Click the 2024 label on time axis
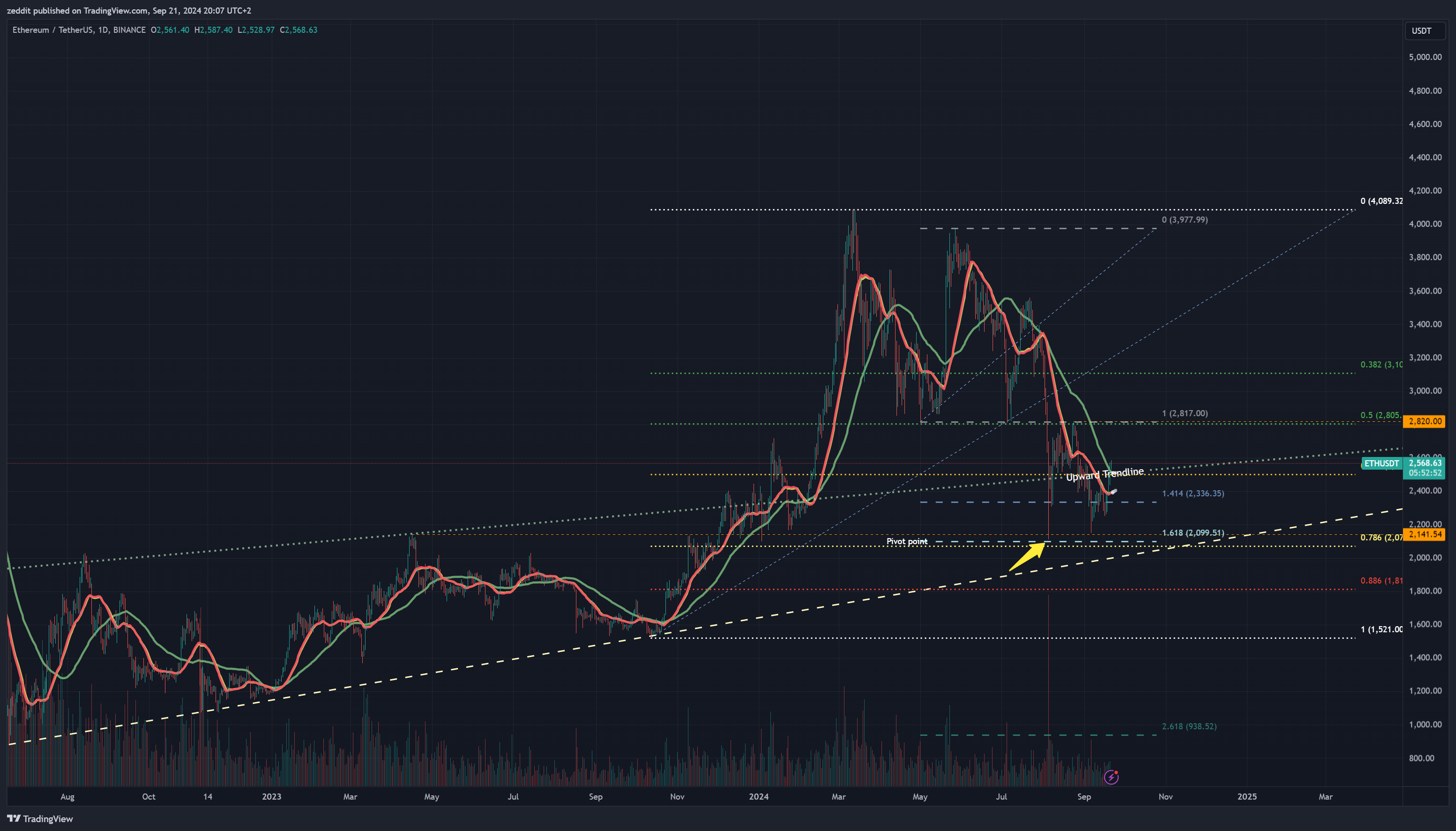The image size is (1456, 831). point(759,796)
